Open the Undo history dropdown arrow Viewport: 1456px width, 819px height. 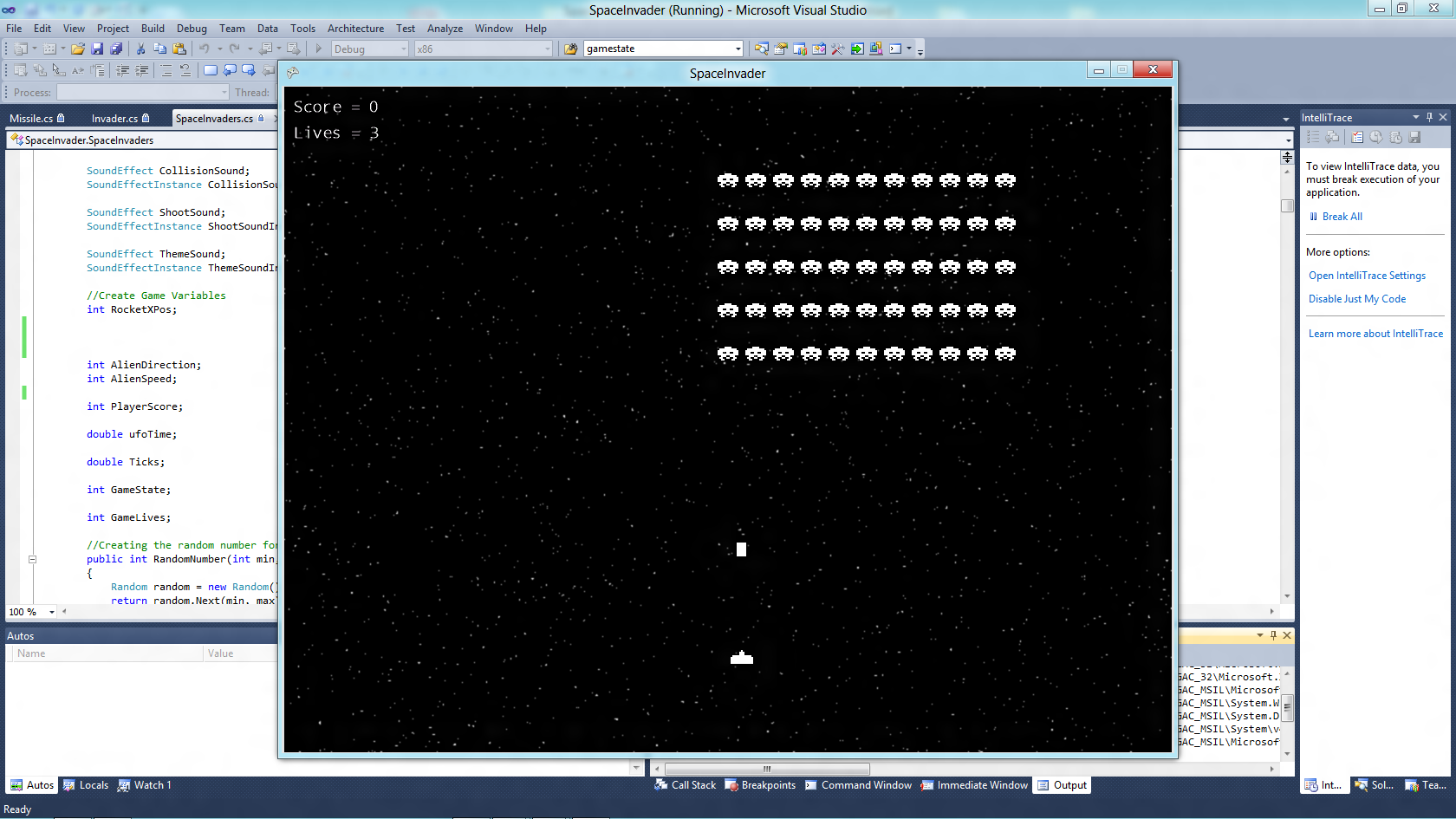[219, 49]
